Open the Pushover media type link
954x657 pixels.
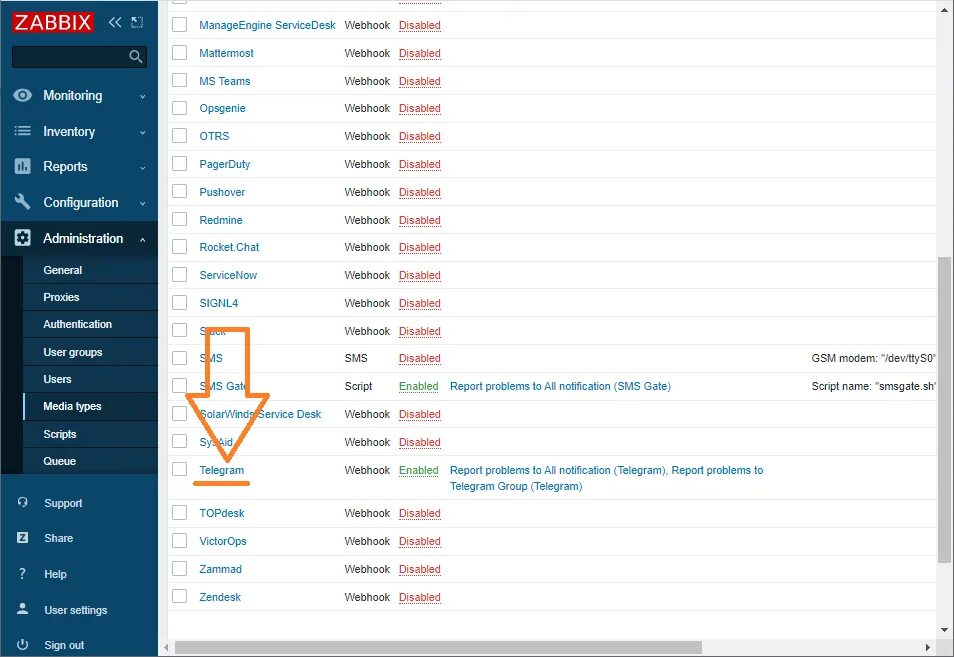pos(222,192)
